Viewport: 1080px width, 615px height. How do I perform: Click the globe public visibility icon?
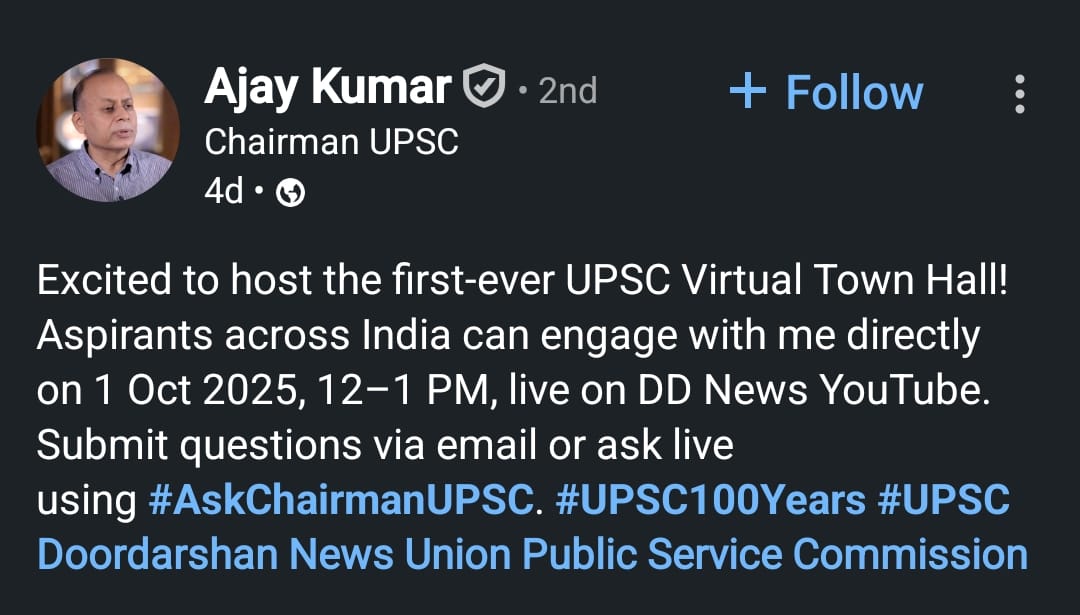pos(290,193)
